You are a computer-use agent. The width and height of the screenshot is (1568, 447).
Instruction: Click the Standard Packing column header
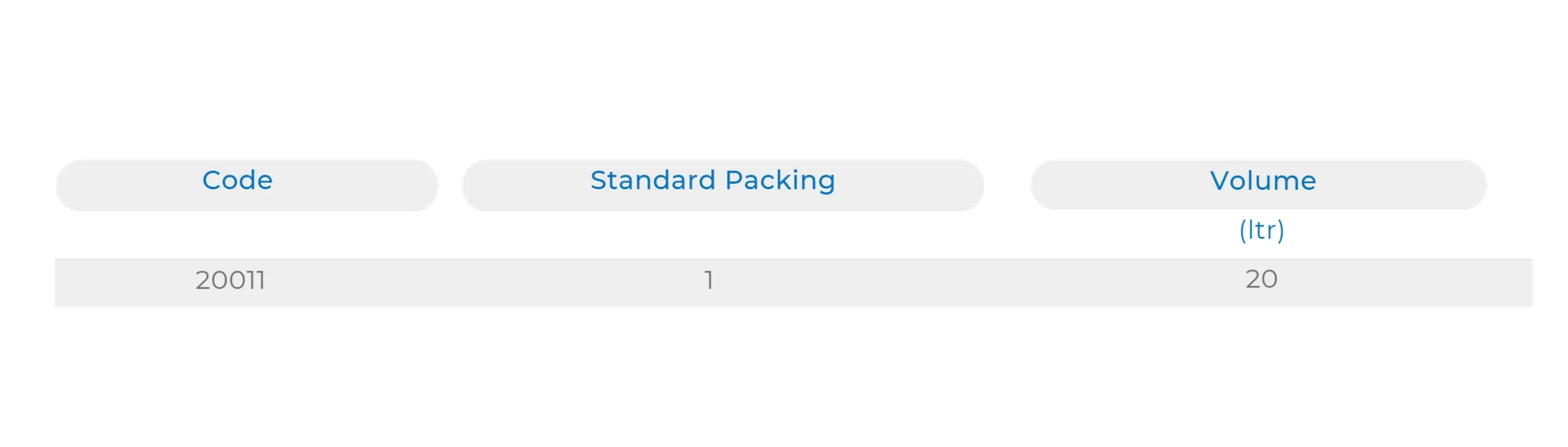pos(712,181)
